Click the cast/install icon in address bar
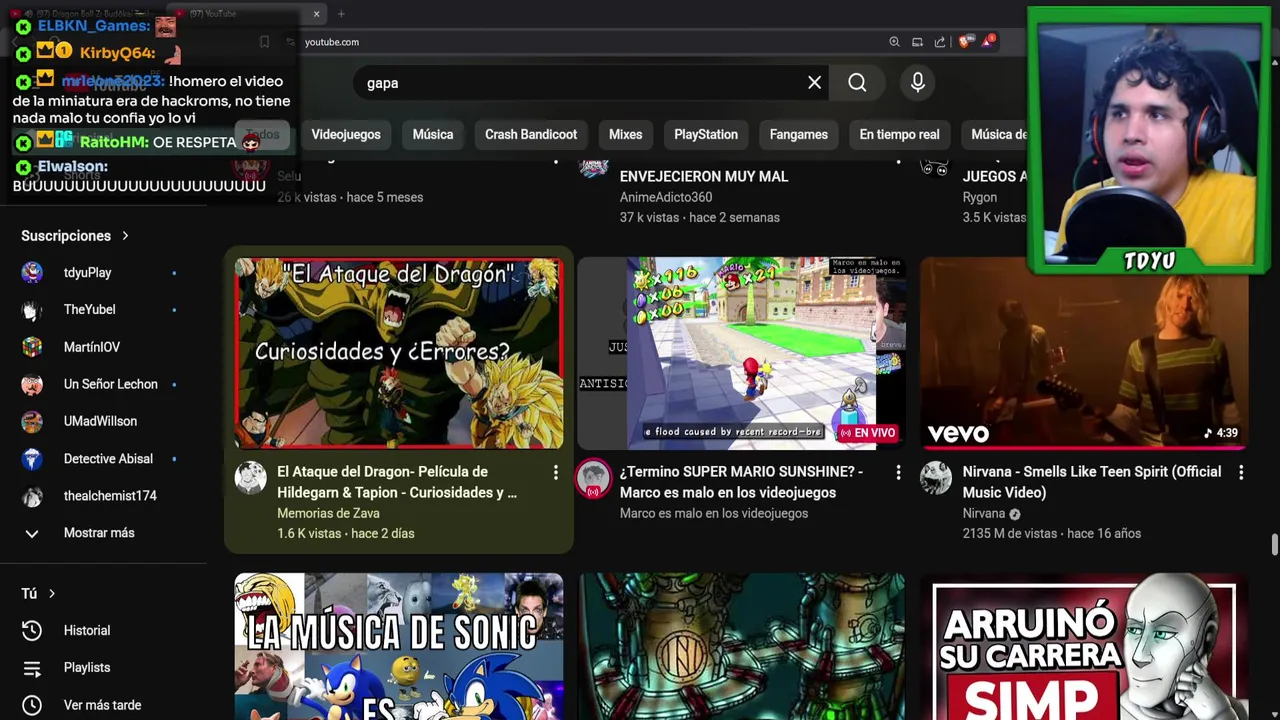The width and height of the screenshot is (1280, 720). [x=917, y=42]
